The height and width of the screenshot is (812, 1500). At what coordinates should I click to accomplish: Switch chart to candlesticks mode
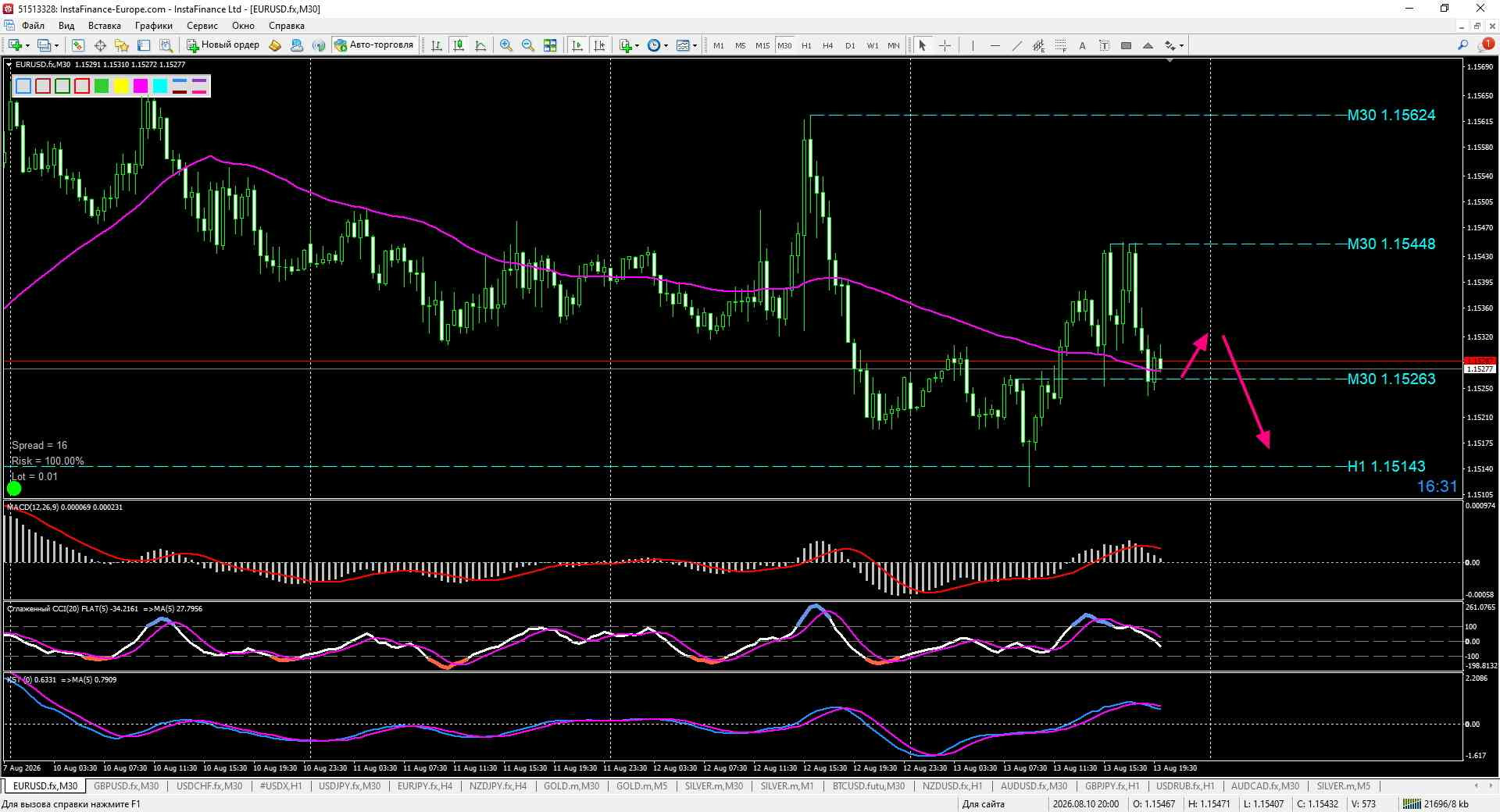(x=459, y=45)
